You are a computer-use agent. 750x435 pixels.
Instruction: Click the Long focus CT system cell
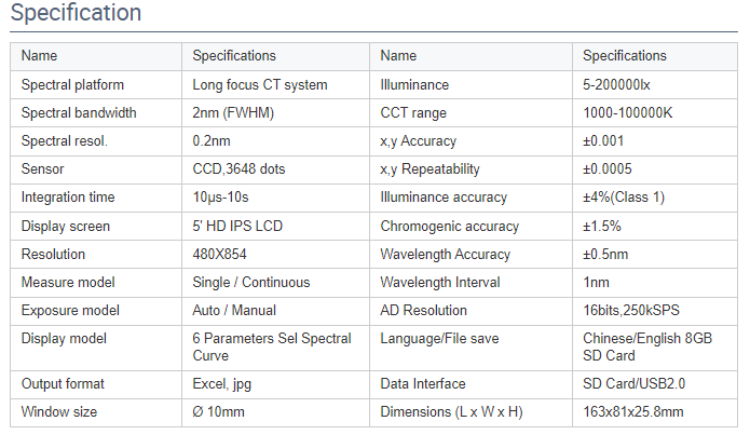(x=259, y=85)
